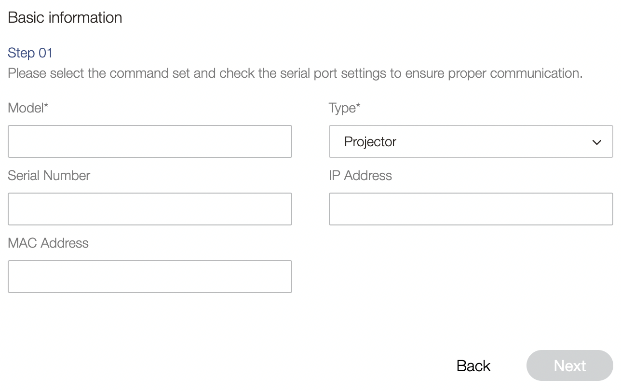Click the Type* field label
This screenshot has width=621, height=391.
tap(344, 108)
